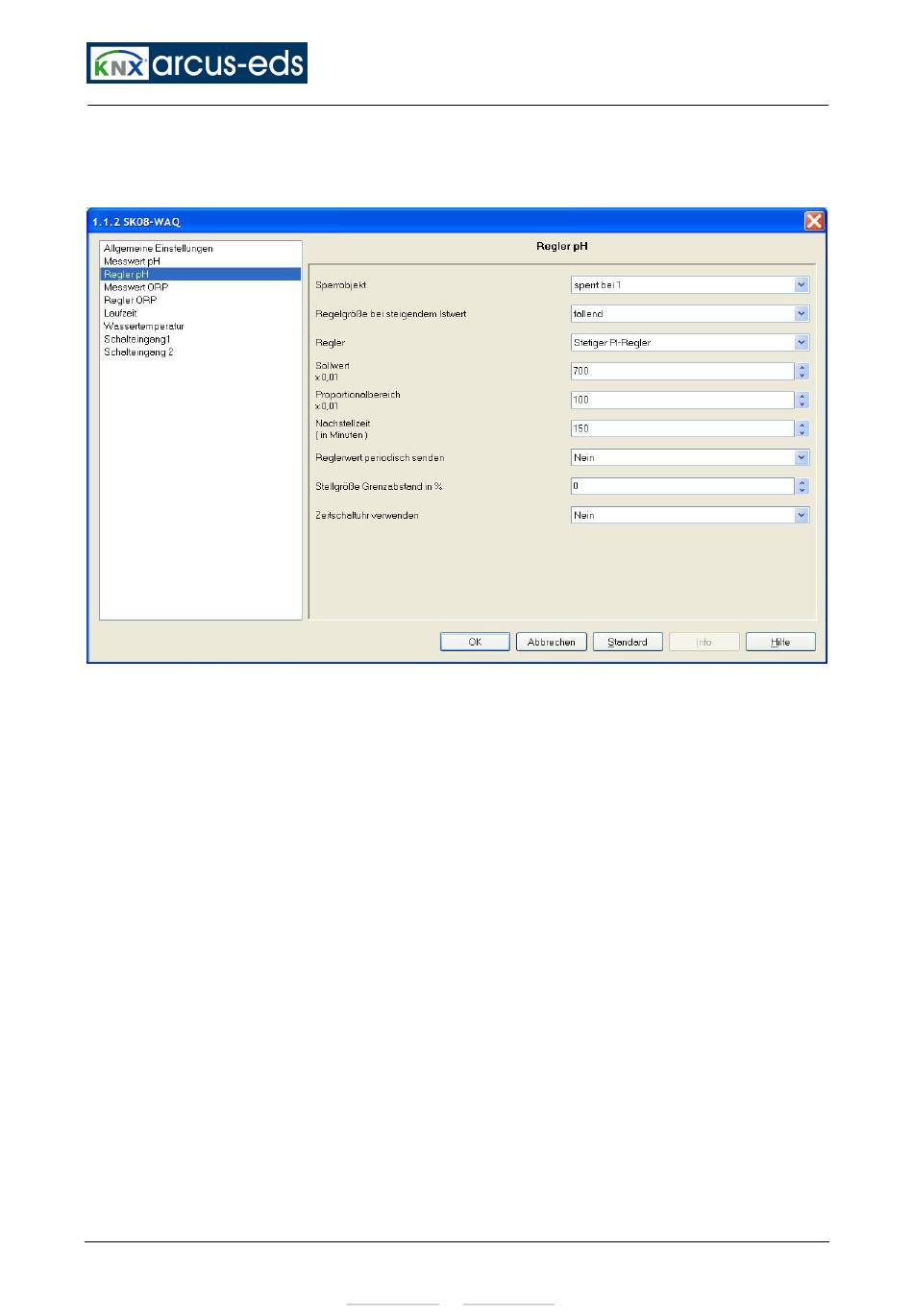This screenshot has width=913, height=1316.
Task: Select Allgemeine Einstellungen in the list
Action: pyautogui.click(x=159, y=248)
